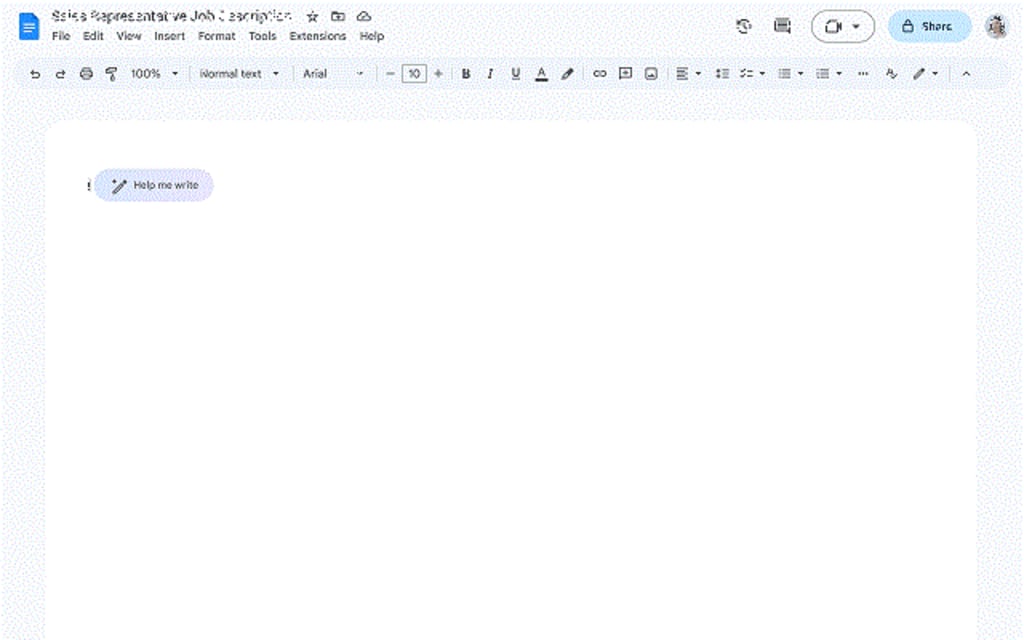Viewport: 1024px width, 640px height.
Task: Open the Edit menu
Action: coord(93,36)
